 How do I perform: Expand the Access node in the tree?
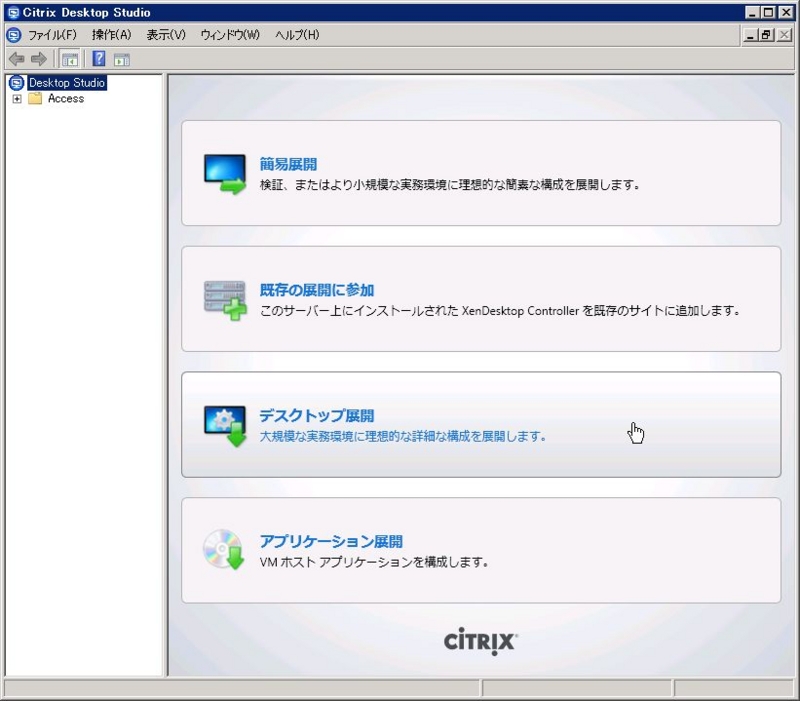coord(19,98)
